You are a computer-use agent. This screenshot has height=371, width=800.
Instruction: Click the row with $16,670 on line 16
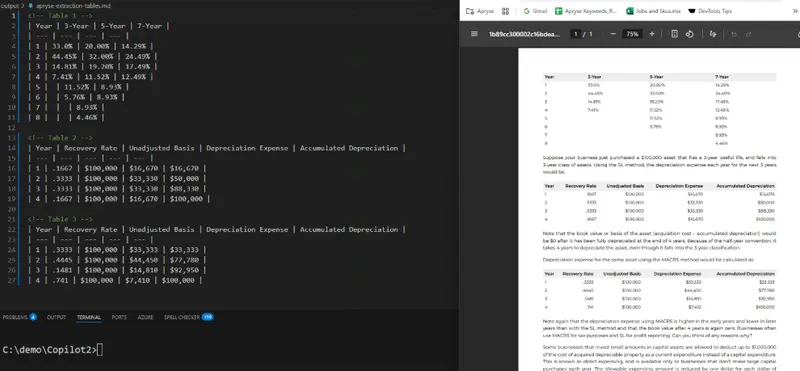point(117,168)
